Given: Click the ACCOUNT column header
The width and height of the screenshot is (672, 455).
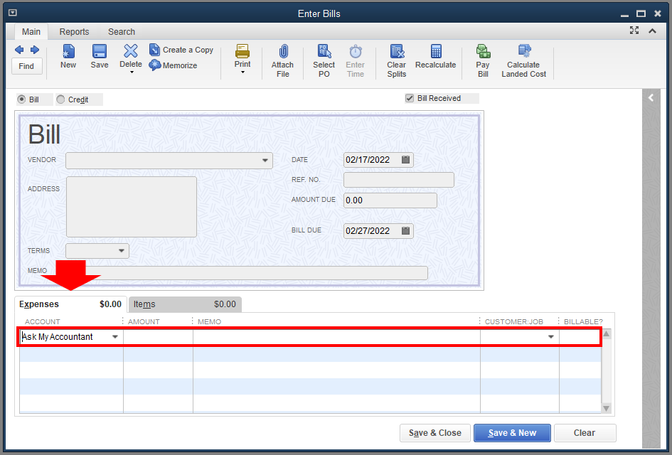Looking at the screenshot, I should coord(42,322).
